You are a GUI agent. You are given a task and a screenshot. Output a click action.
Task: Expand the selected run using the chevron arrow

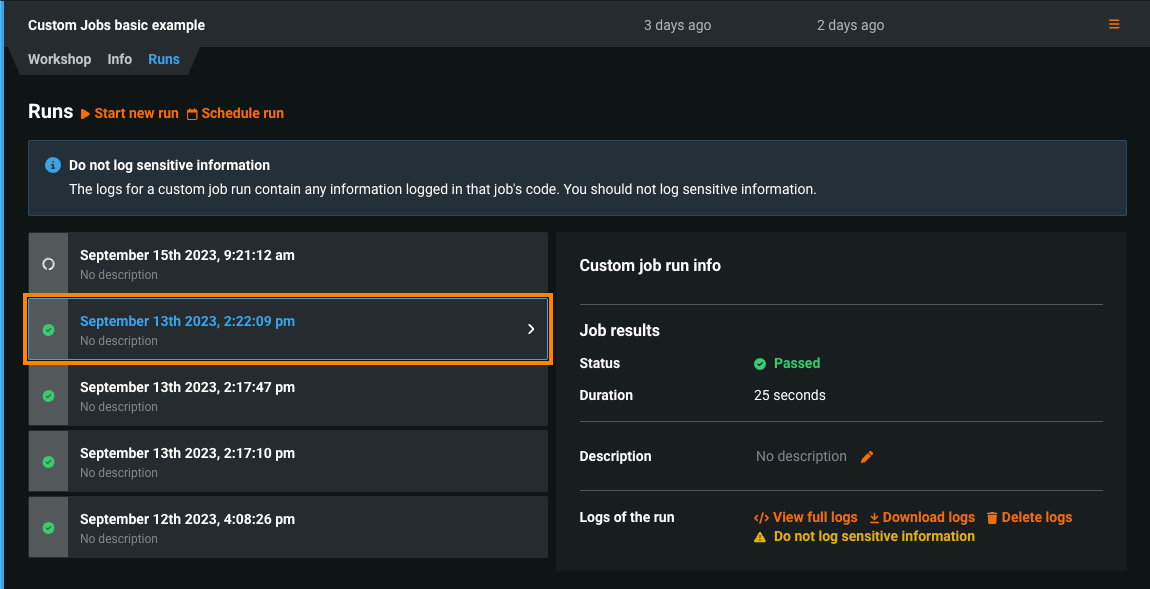531,329
